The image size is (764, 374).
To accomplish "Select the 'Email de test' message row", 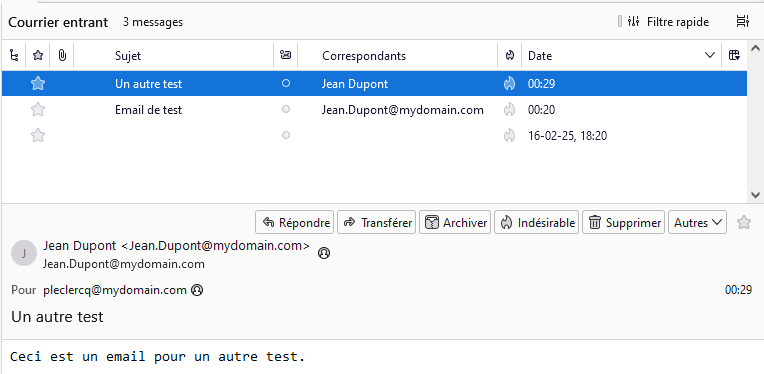I will point(374,110).
